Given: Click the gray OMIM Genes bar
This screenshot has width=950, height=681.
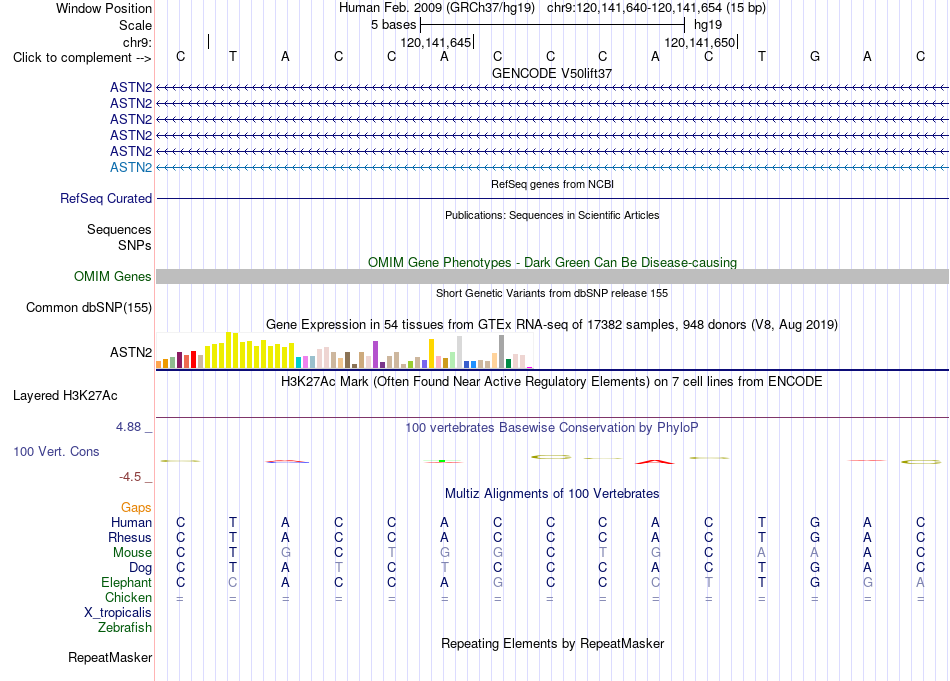Looking at the screenshot, I should 552,276.
